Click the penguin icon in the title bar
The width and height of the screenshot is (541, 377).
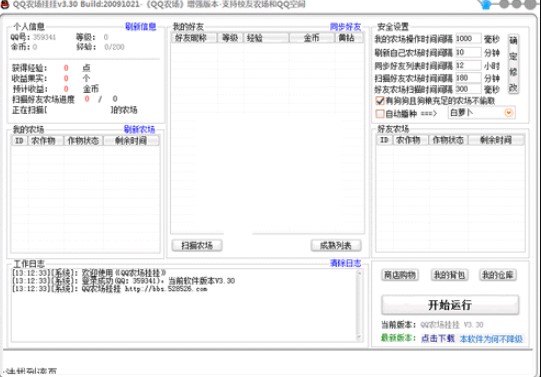point(5,4)
